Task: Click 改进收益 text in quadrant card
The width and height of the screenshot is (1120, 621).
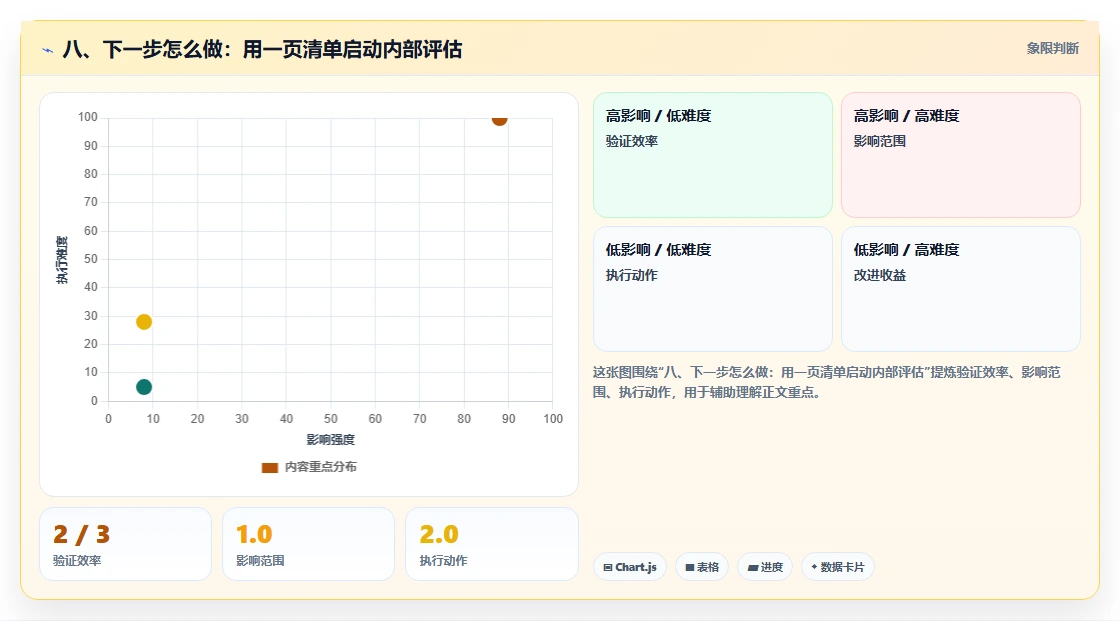Action: click(x=880, y=275)
